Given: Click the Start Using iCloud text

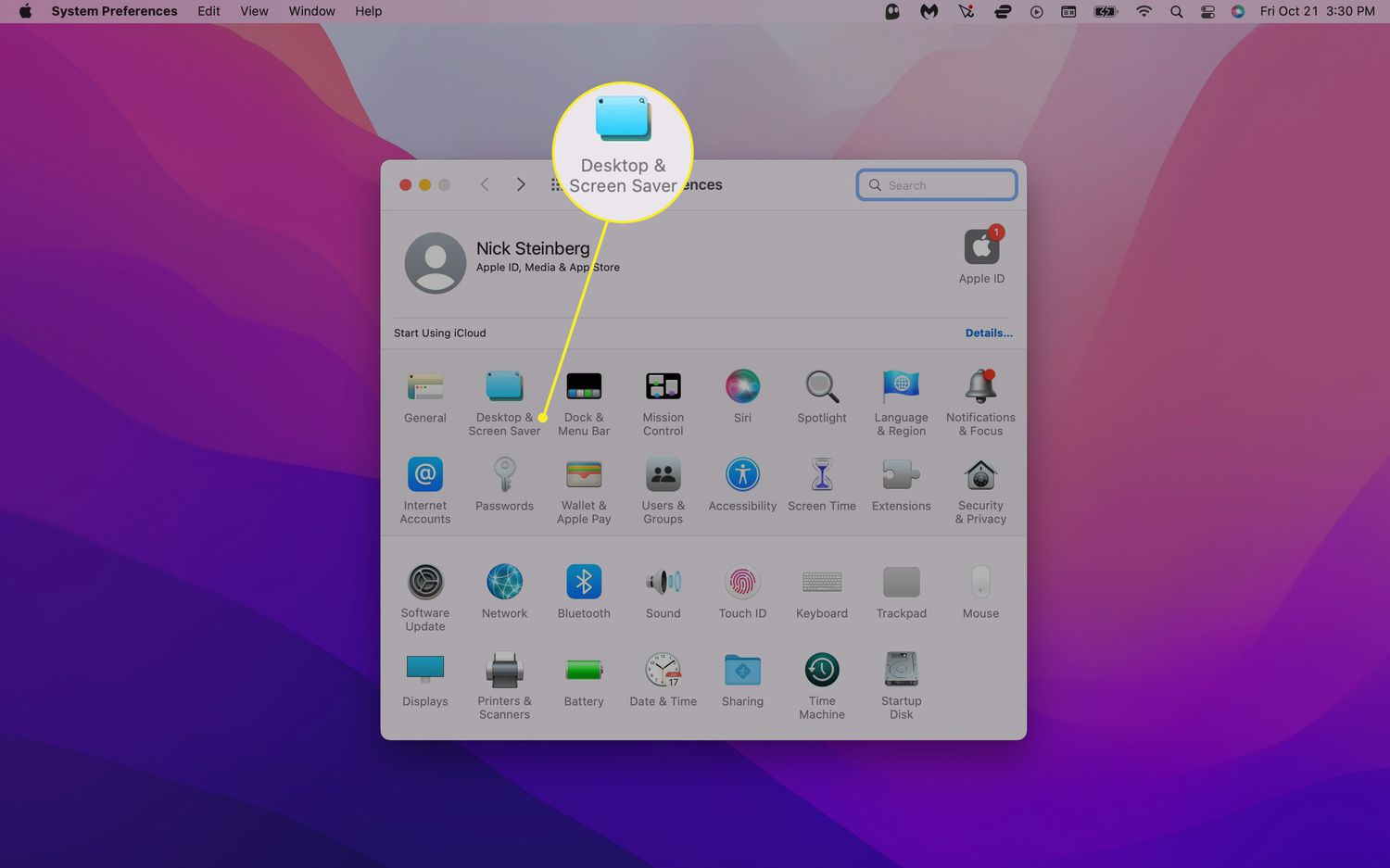Looking at the screenshot, I should (439, 333).
